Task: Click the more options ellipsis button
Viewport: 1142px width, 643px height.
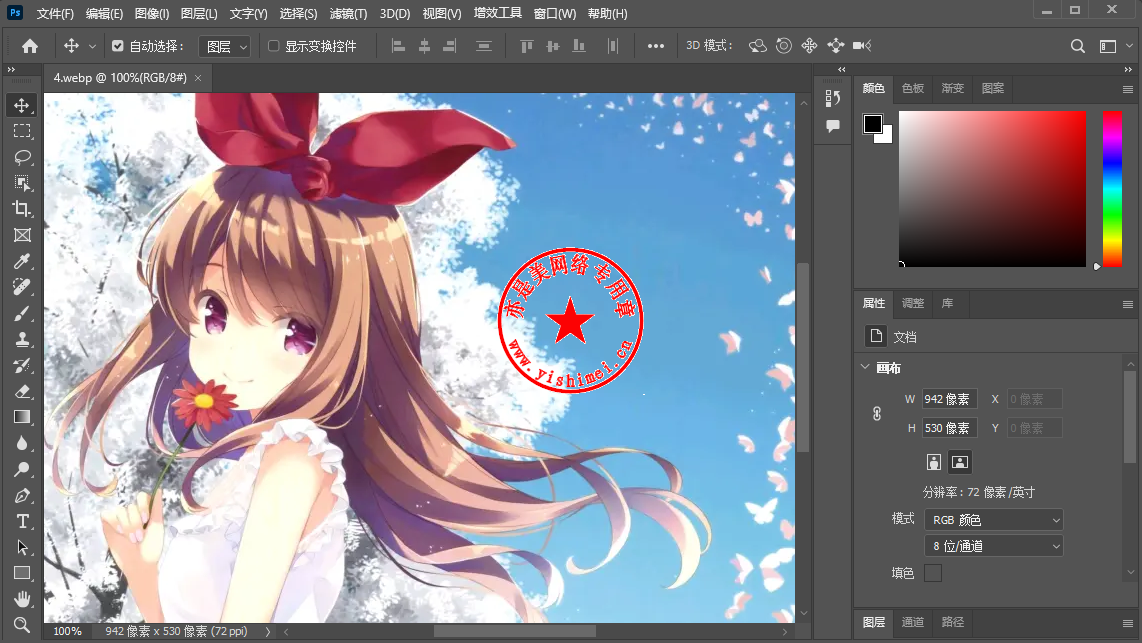Action: pos(655,46)
